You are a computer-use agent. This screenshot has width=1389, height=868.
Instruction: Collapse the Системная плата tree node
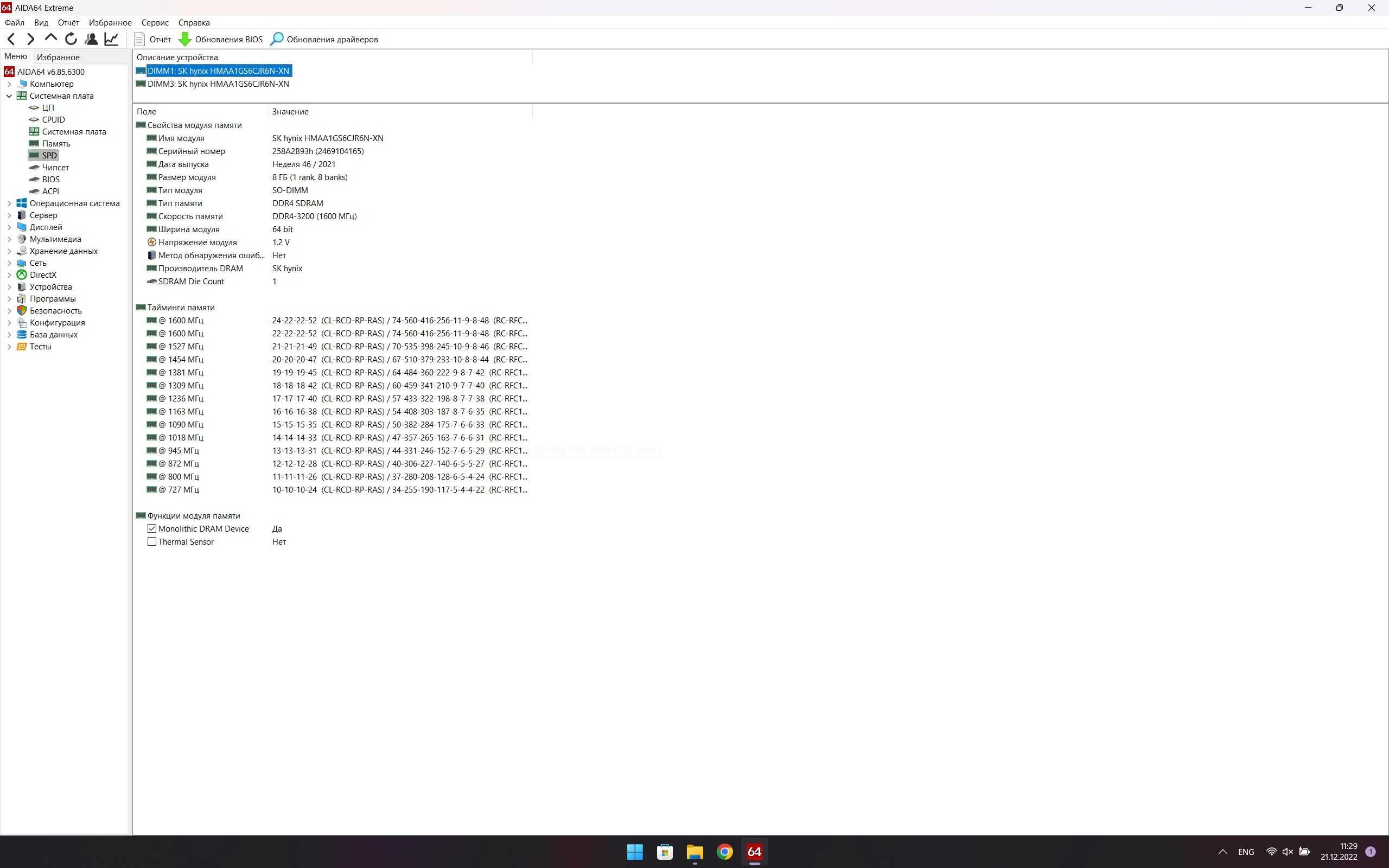[9, 96]
